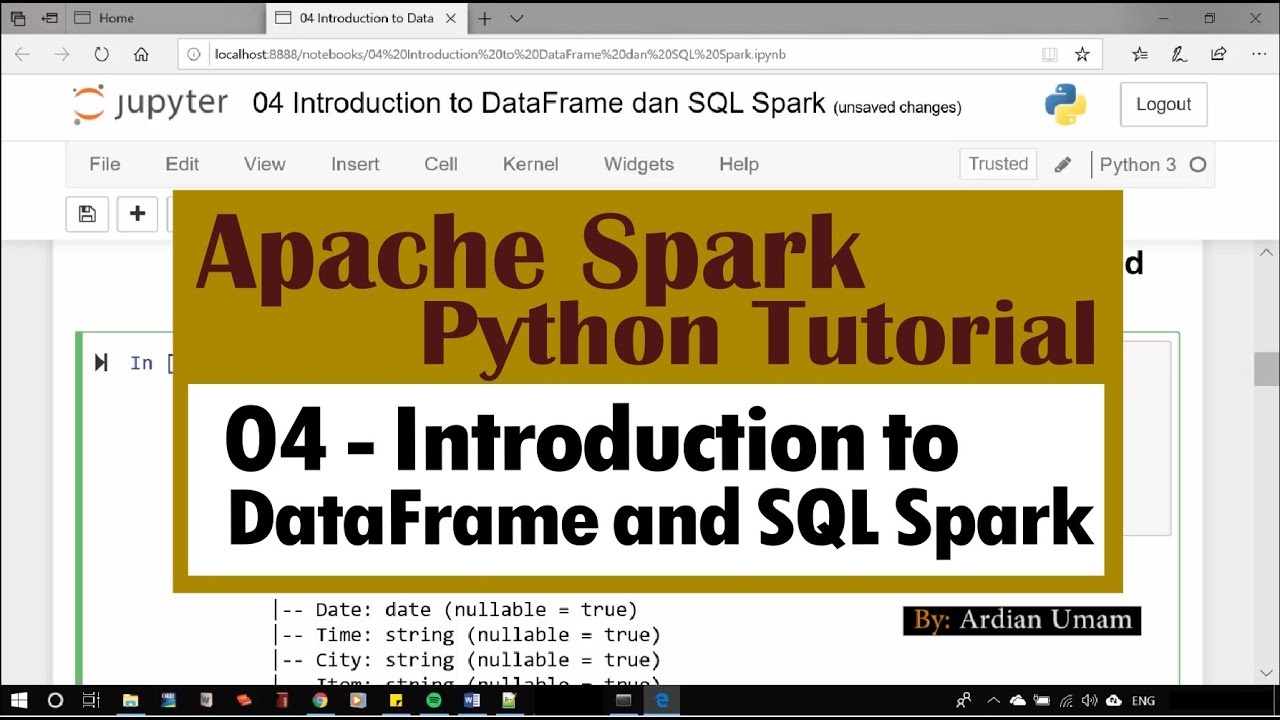The height and width of the screenshot is (720, 1280).
Task: Open Spotify from the taskbar
Action: [x=433, y=701]
